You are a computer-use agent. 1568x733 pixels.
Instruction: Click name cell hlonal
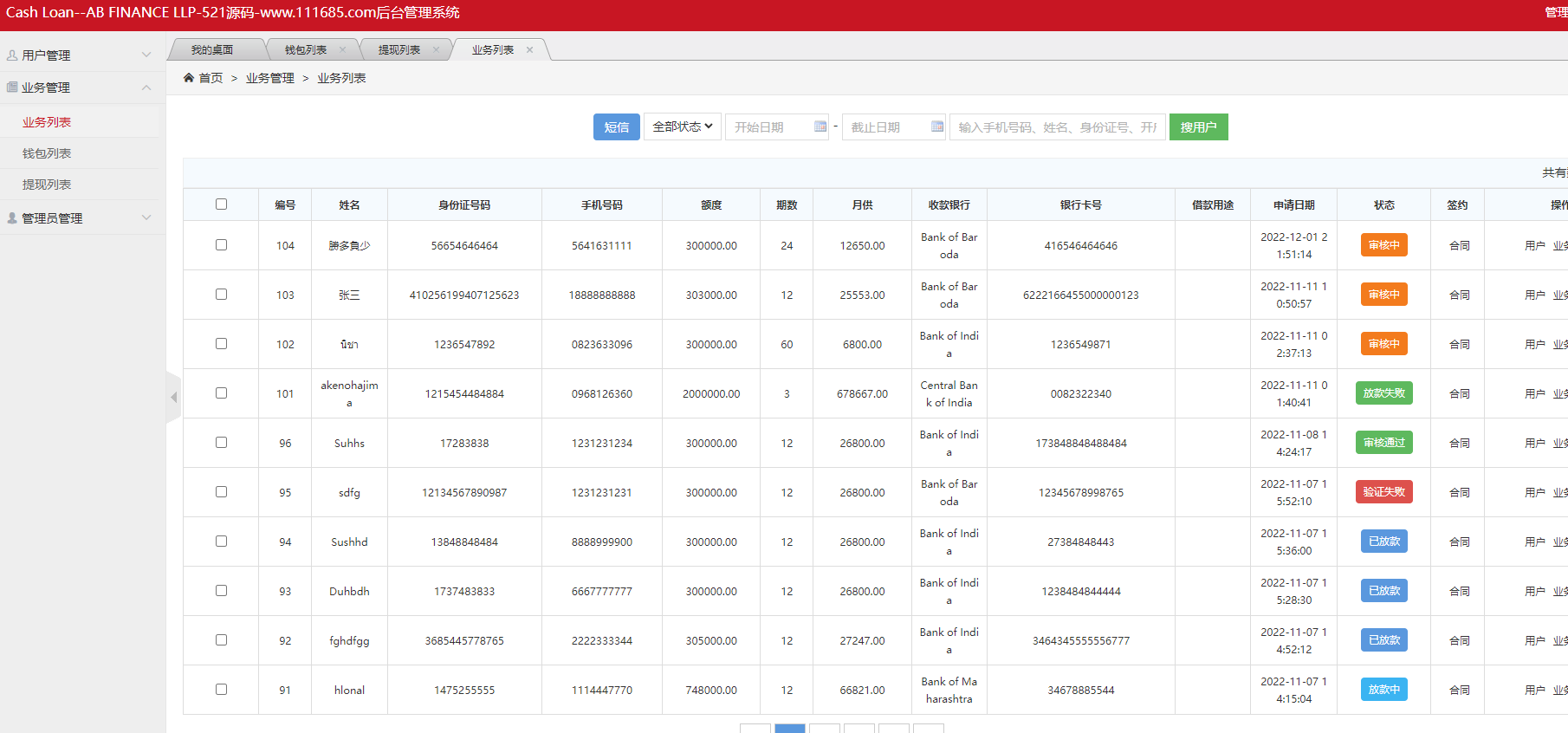click(x=349, y=691)
